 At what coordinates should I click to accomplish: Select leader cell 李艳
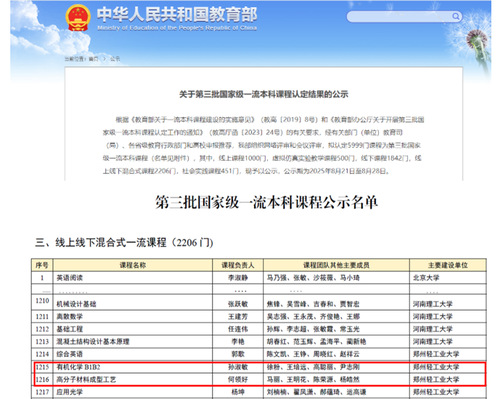(x=238, y=342)
